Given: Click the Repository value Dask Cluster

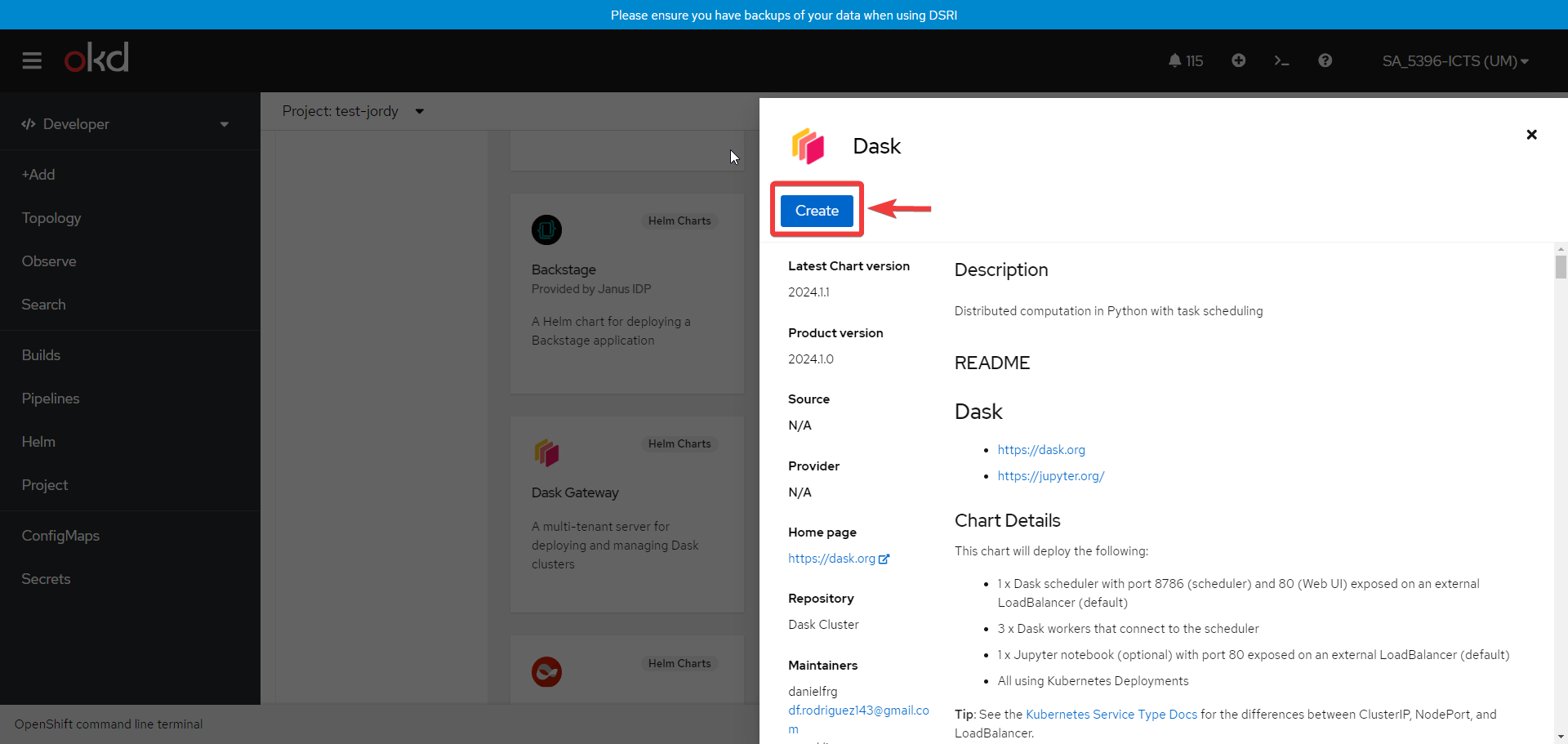Looking at the screenshot, I should coord(823,625).
